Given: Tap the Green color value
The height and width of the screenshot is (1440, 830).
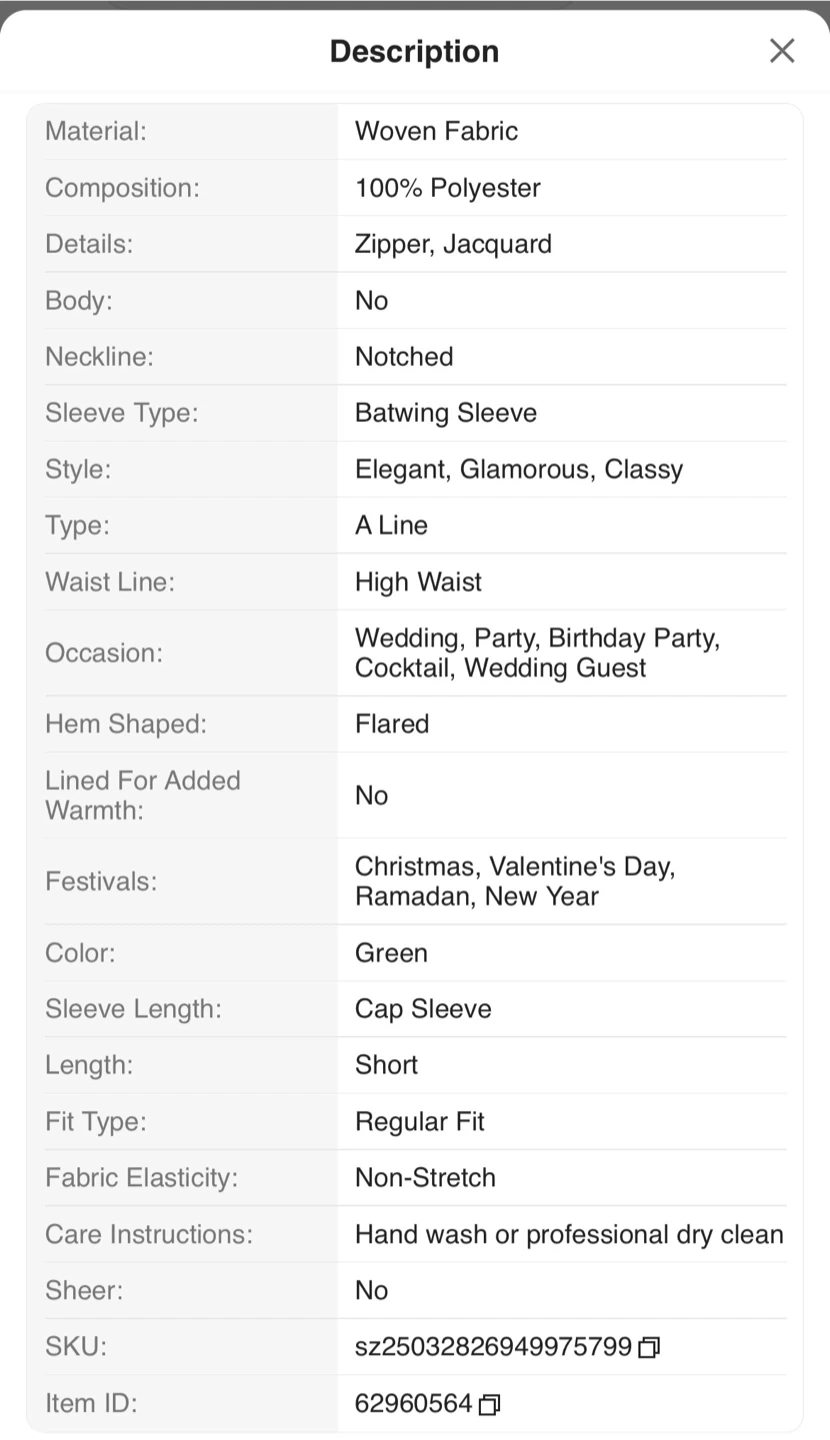Looking at the screenshot, I should pyautogui.click(x=391, y=953).
